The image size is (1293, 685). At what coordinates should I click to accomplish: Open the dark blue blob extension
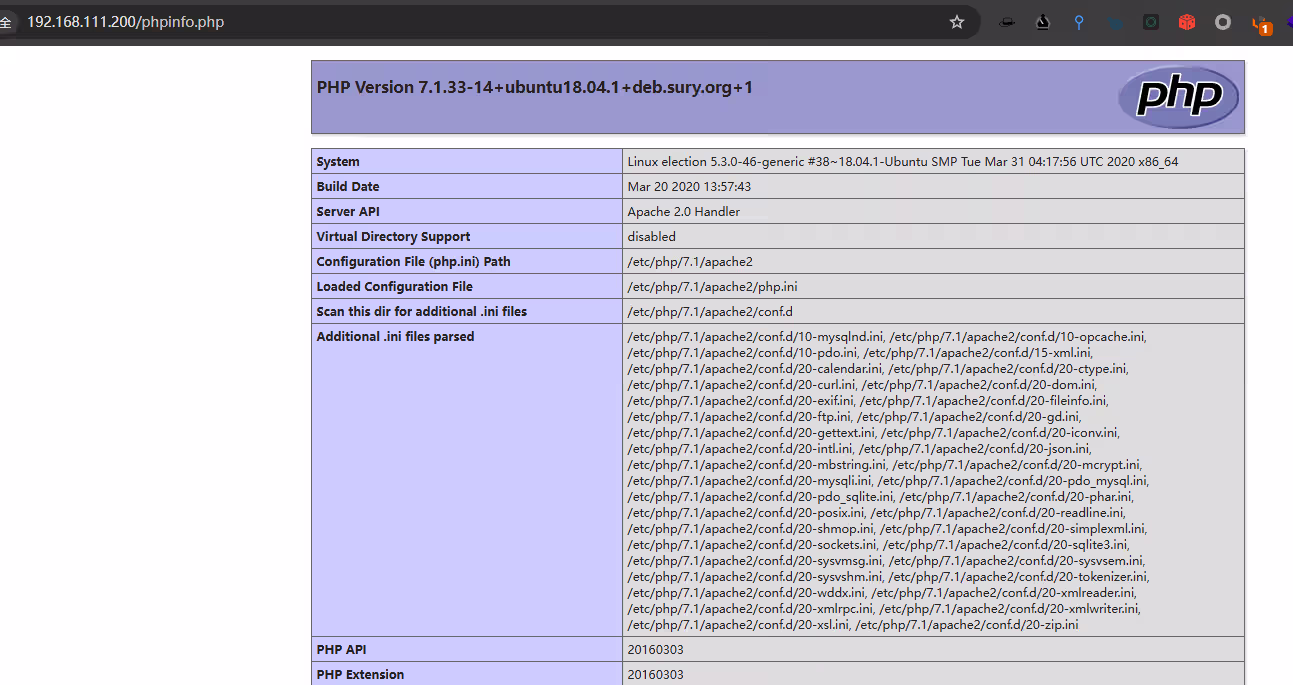pyautogui.click(x=1115, y=22)
